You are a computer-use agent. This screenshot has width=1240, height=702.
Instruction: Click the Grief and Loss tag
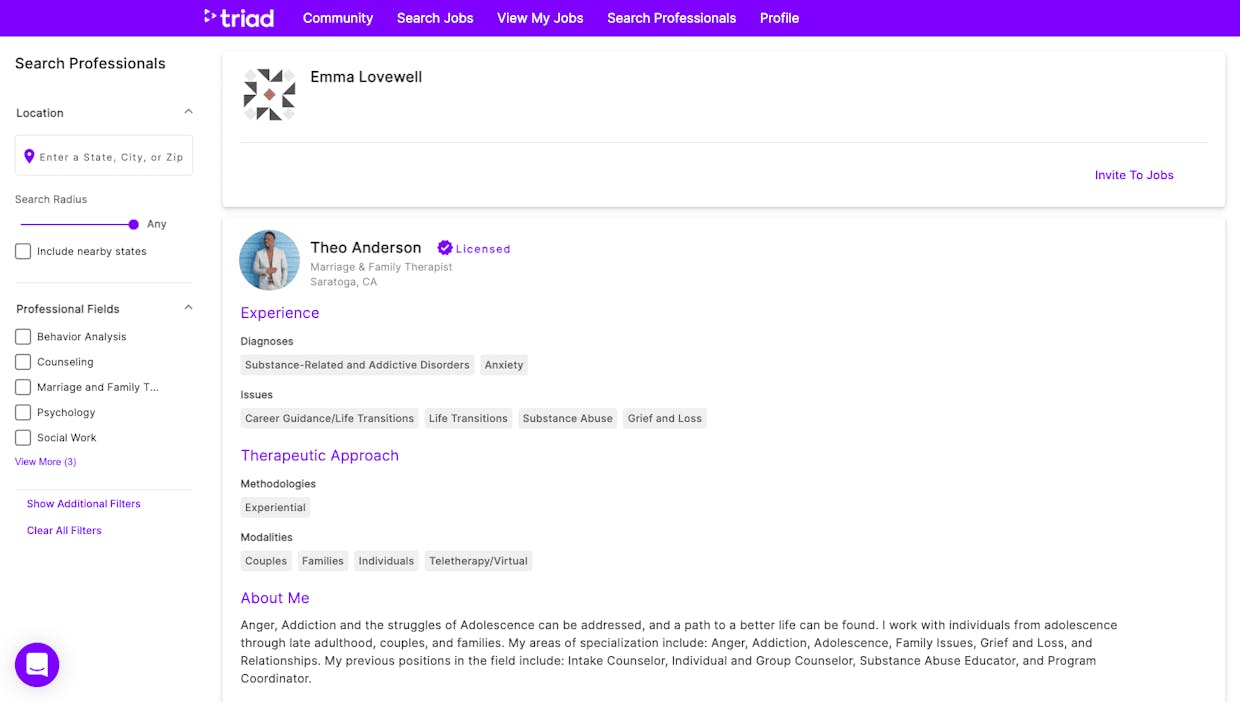pos(665,418)
